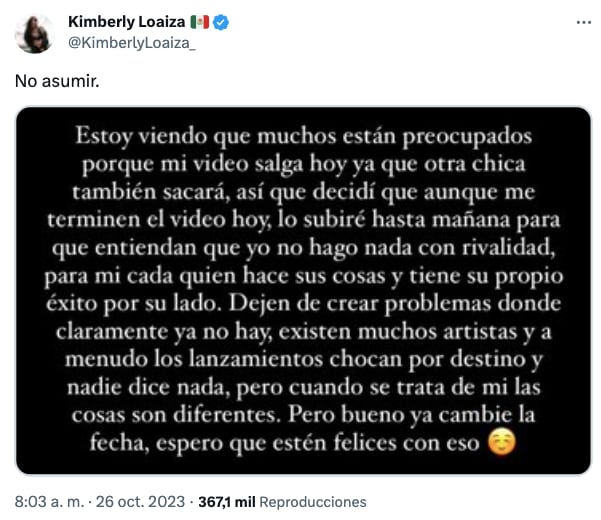Click the relieved face emoji in image
Screen dimensions: 601x520
(x=502, y=442)
